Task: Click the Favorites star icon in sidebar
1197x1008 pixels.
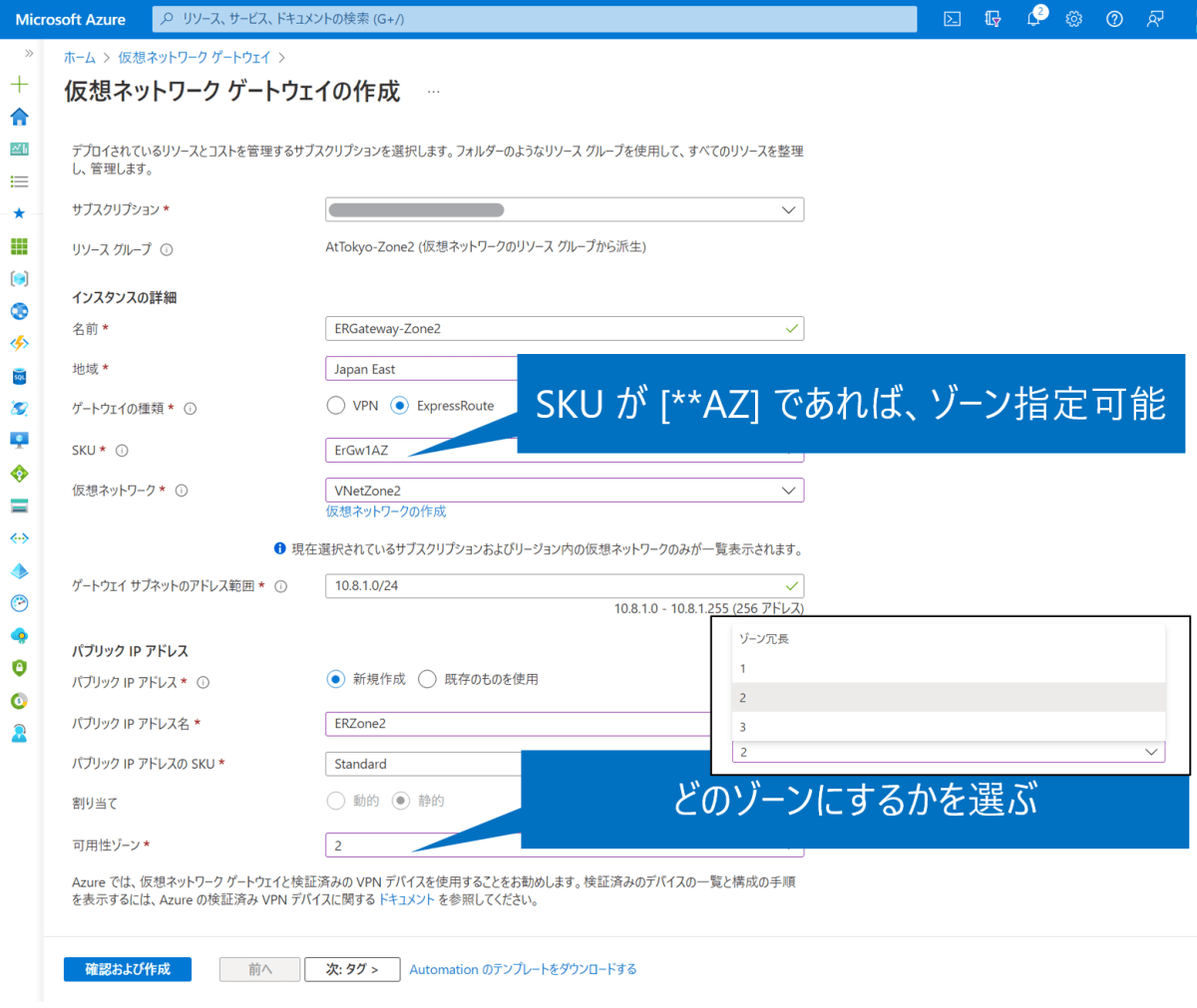Action: 19,213
